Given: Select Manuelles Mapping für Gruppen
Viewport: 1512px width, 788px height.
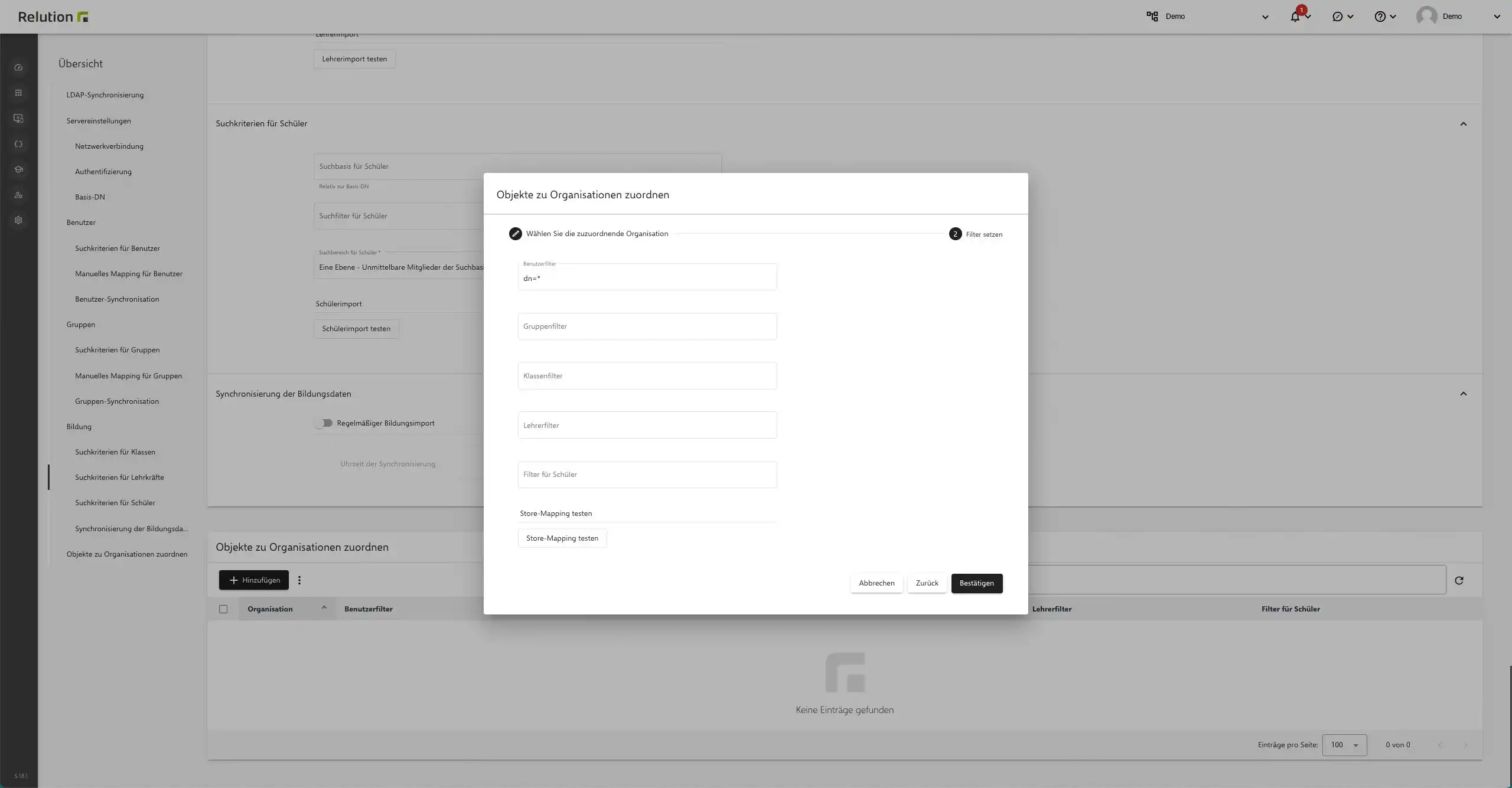Looking at the screenshot, I should (x=129, y=376).
